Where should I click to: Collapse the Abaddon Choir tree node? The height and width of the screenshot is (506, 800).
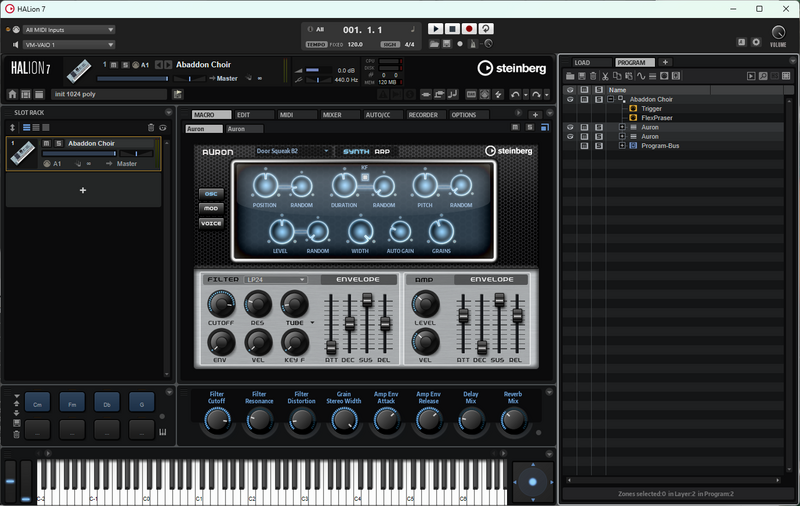(611, 99)
